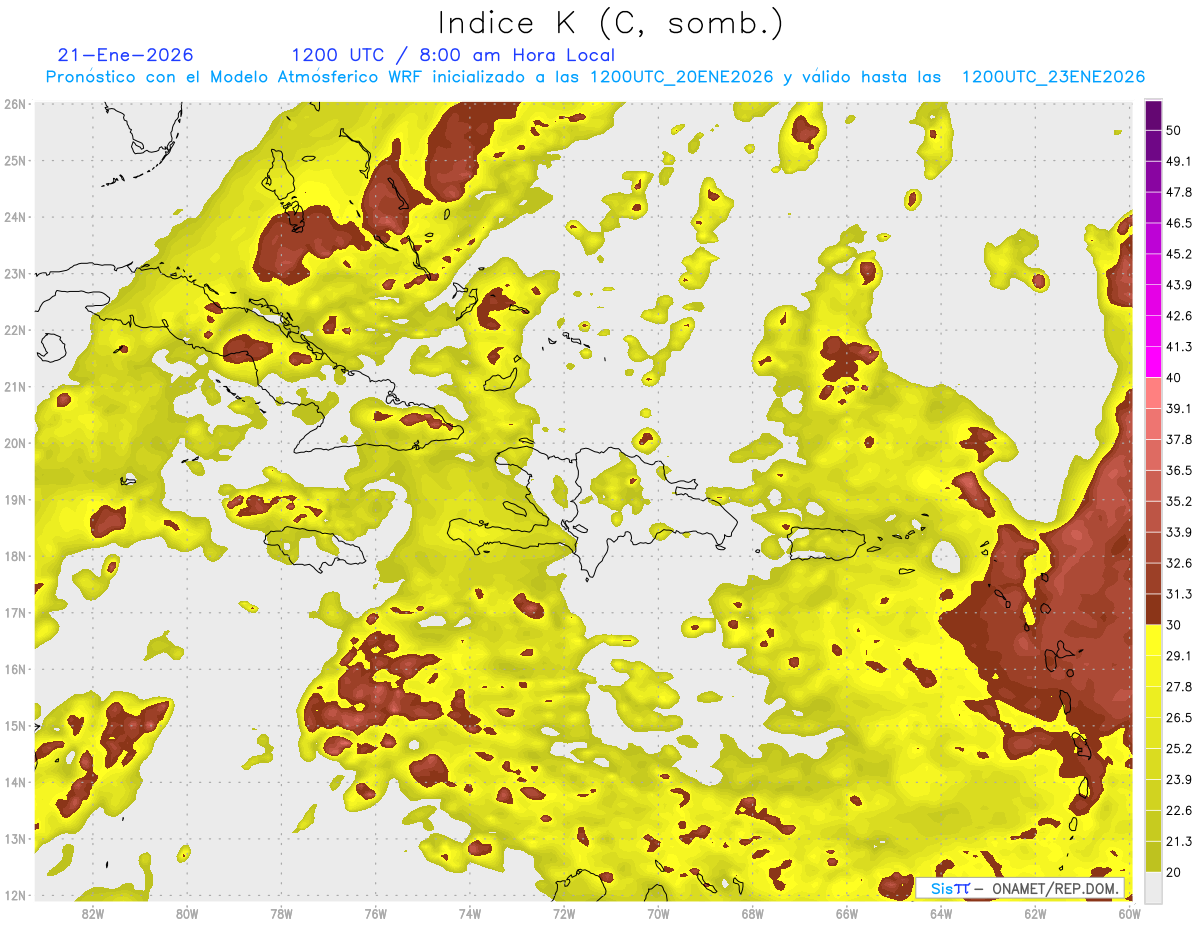Screen dimensions: 1200x927
Task: Click the '40' colorbar label
Action: point(1176,378)
